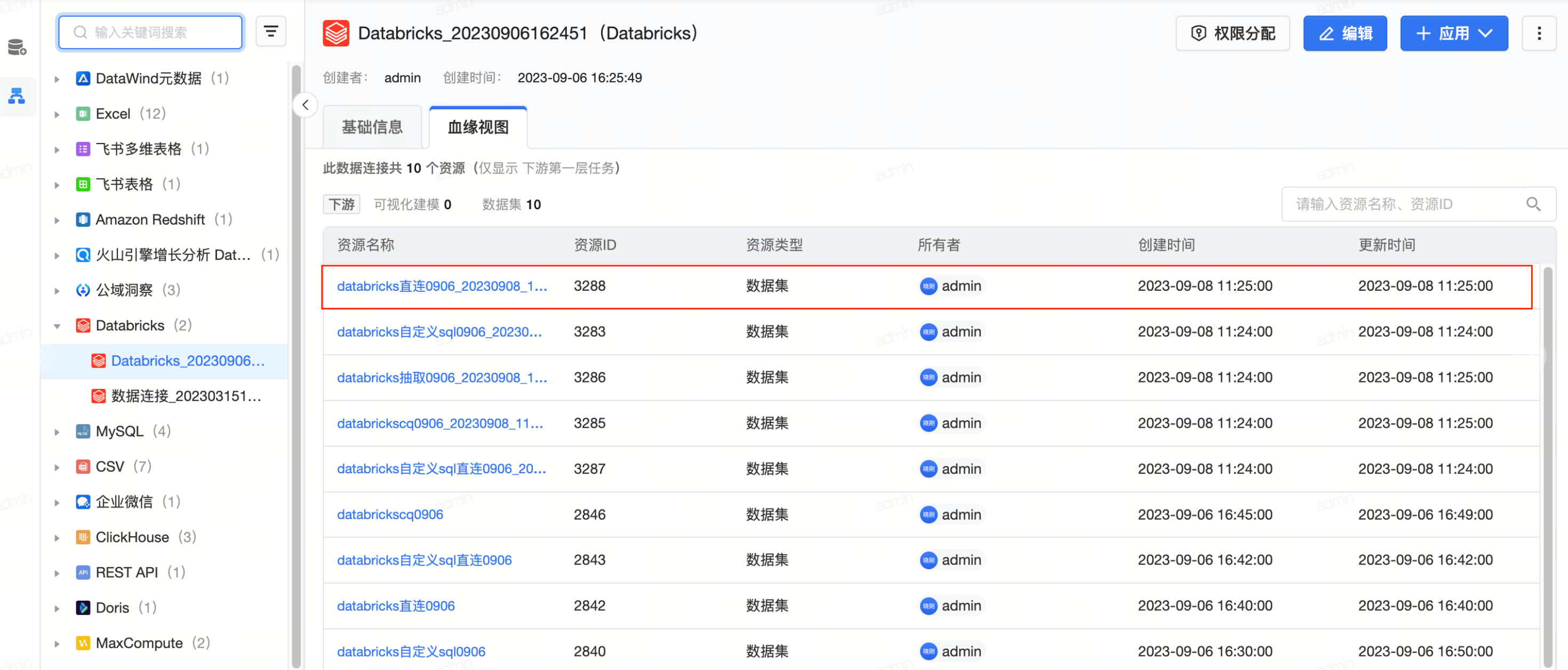Click the Databricks logo beside the title
Image resolution: width=1568 pixels, height=670 pixels.
[x=335, y=34]
